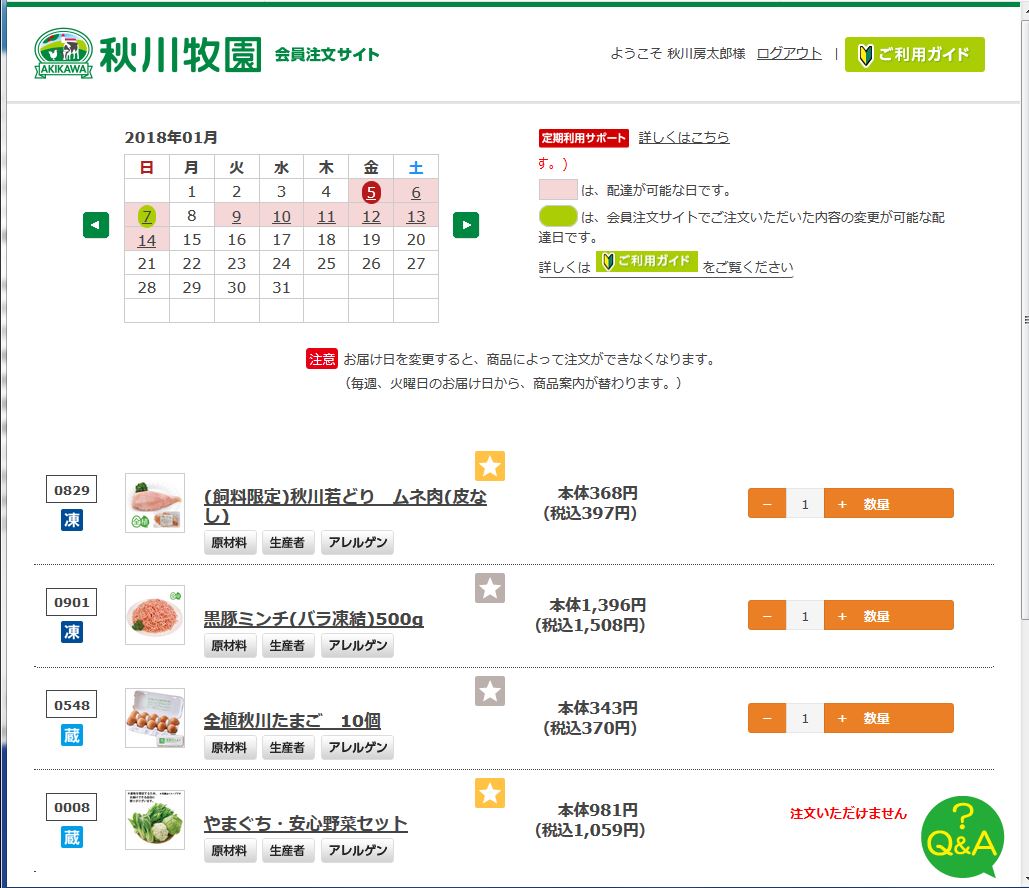
Task: Open product link 全植秋川たまご 10個
Action: [x=292, y=721]
